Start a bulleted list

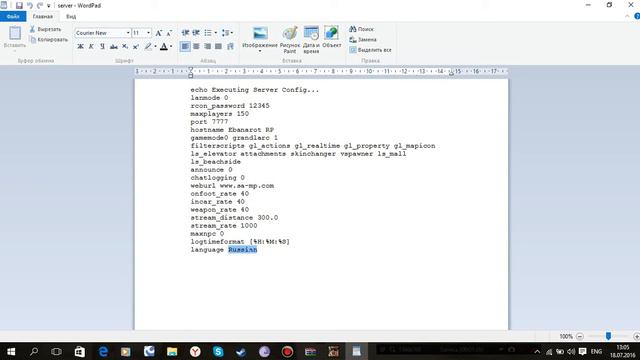click(x=208, y=33)
